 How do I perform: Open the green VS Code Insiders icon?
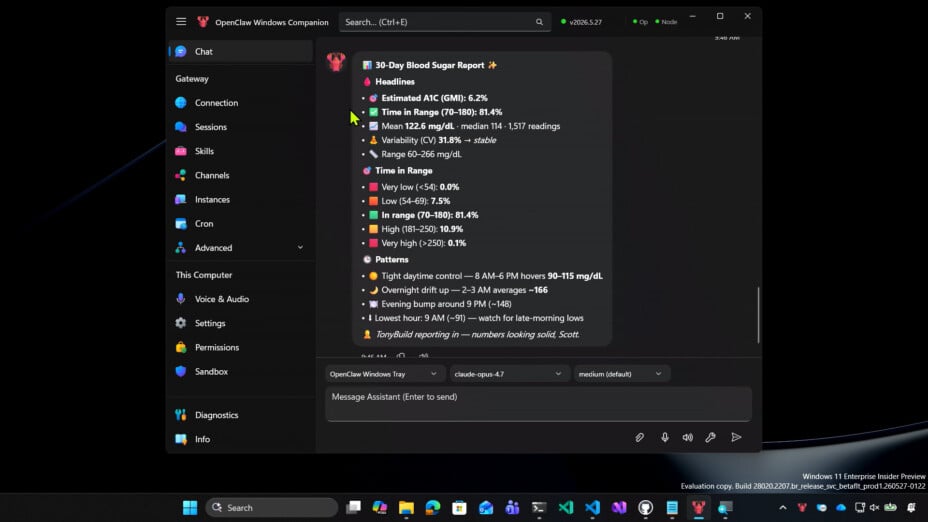point(566,508)
